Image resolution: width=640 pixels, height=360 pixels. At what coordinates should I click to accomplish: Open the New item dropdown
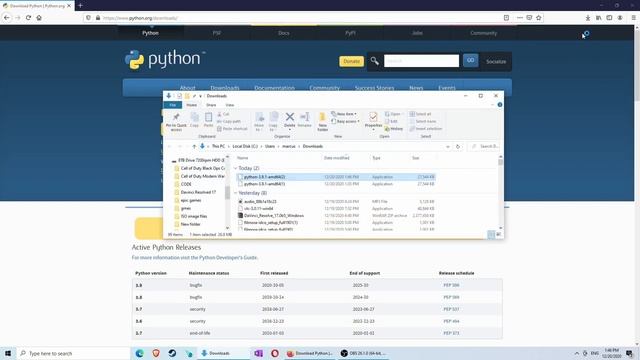[344, 114]
